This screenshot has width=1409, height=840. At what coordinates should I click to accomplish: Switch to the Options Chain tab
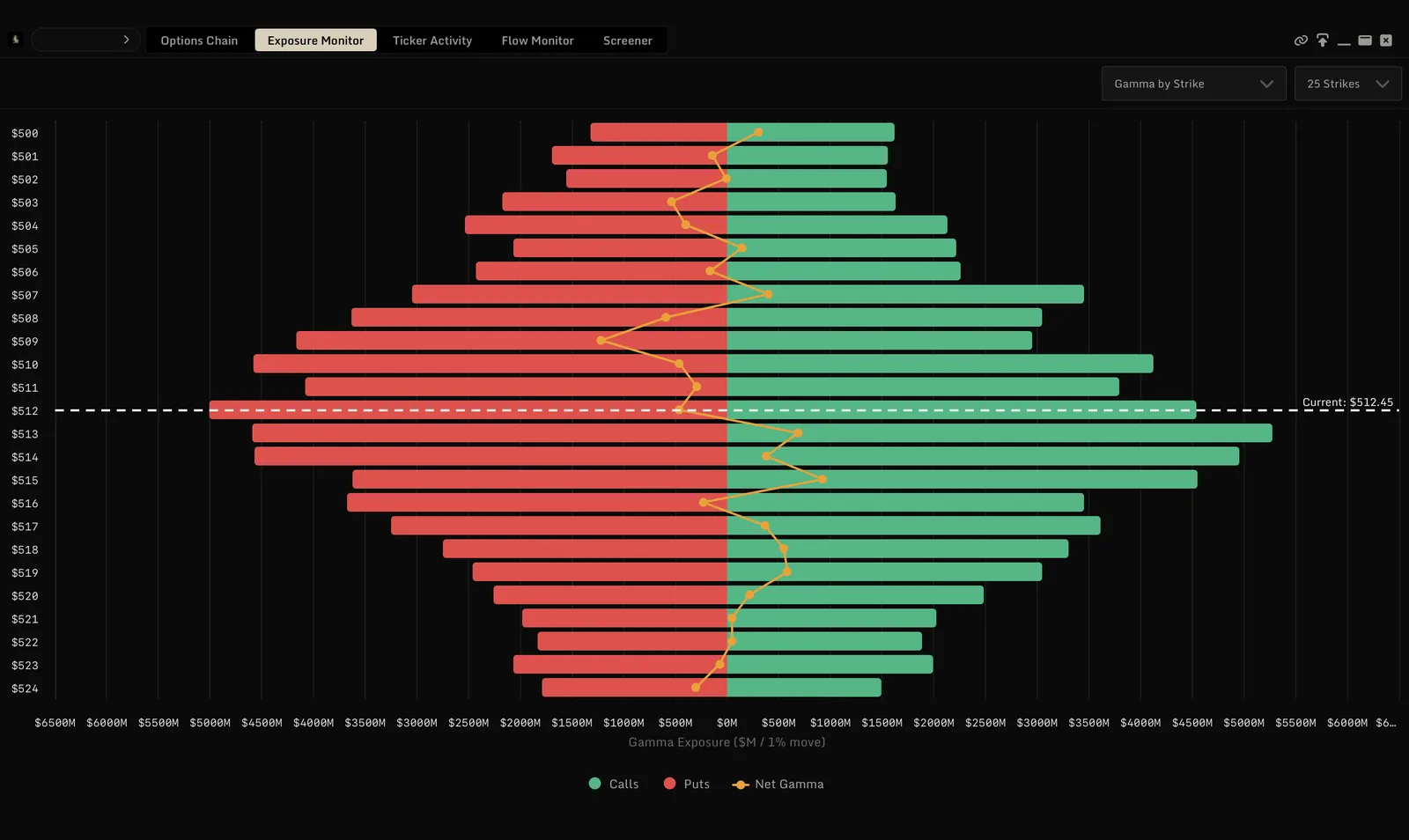click(x=199, y=41)
